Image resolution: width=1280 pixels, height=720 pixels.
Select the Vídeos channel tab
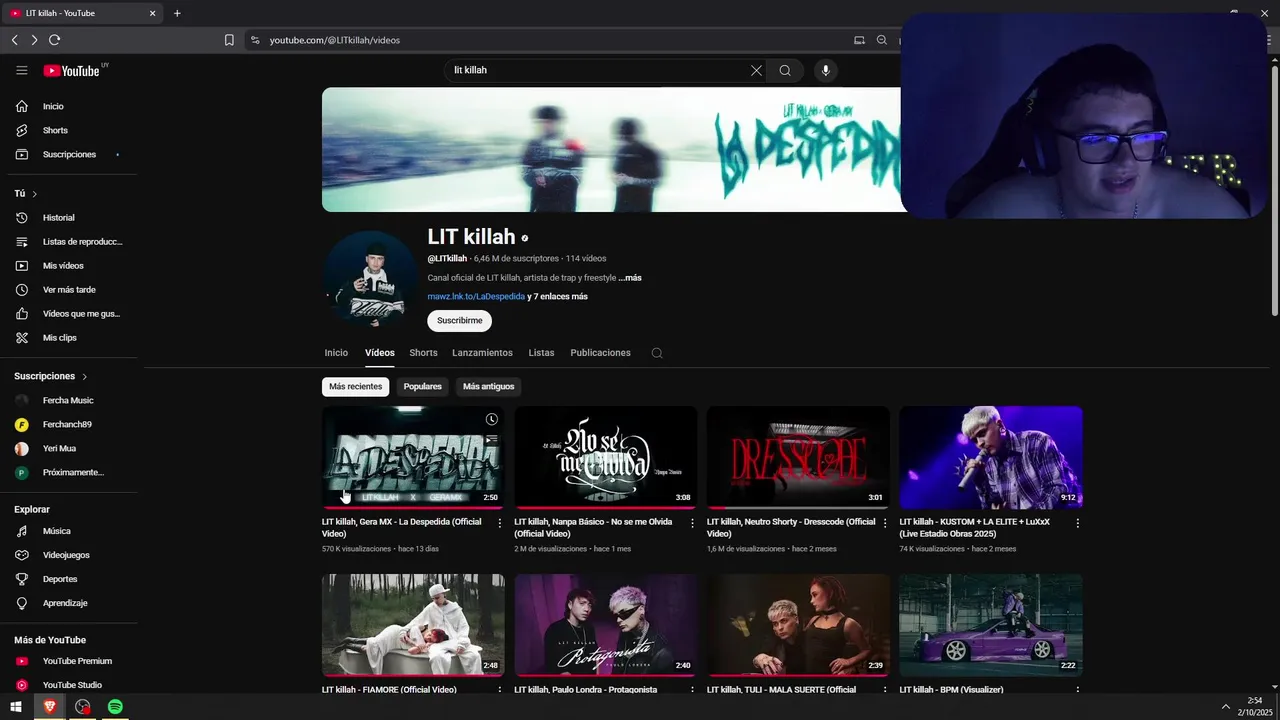(x=380, y=353)
